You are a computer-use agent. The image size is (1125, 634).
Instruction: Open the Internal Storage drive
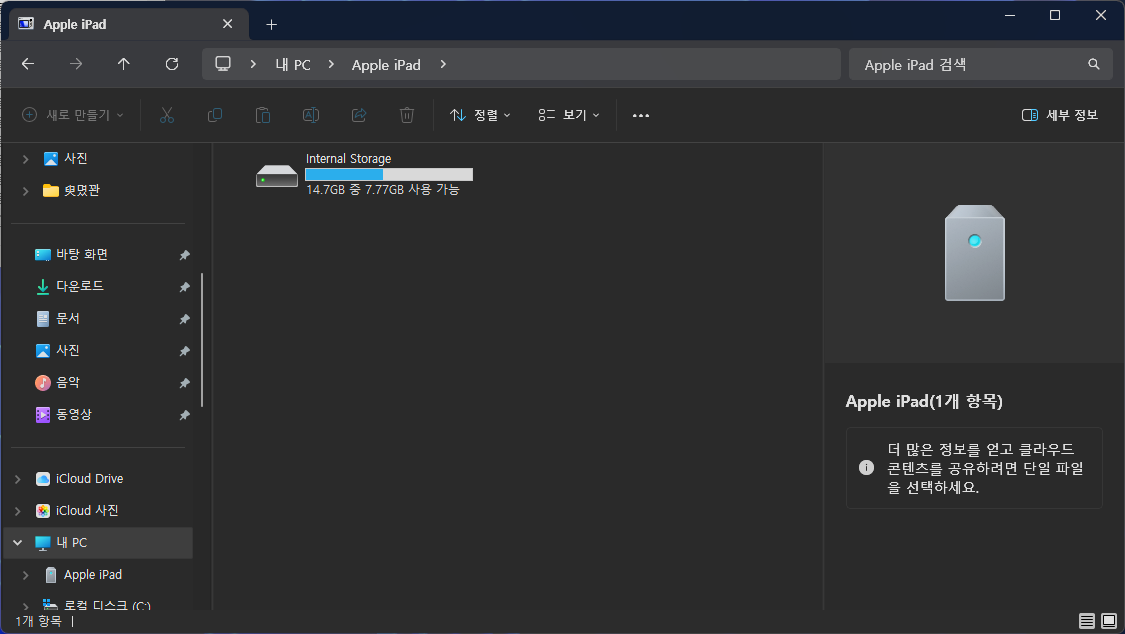coord(364,174)
